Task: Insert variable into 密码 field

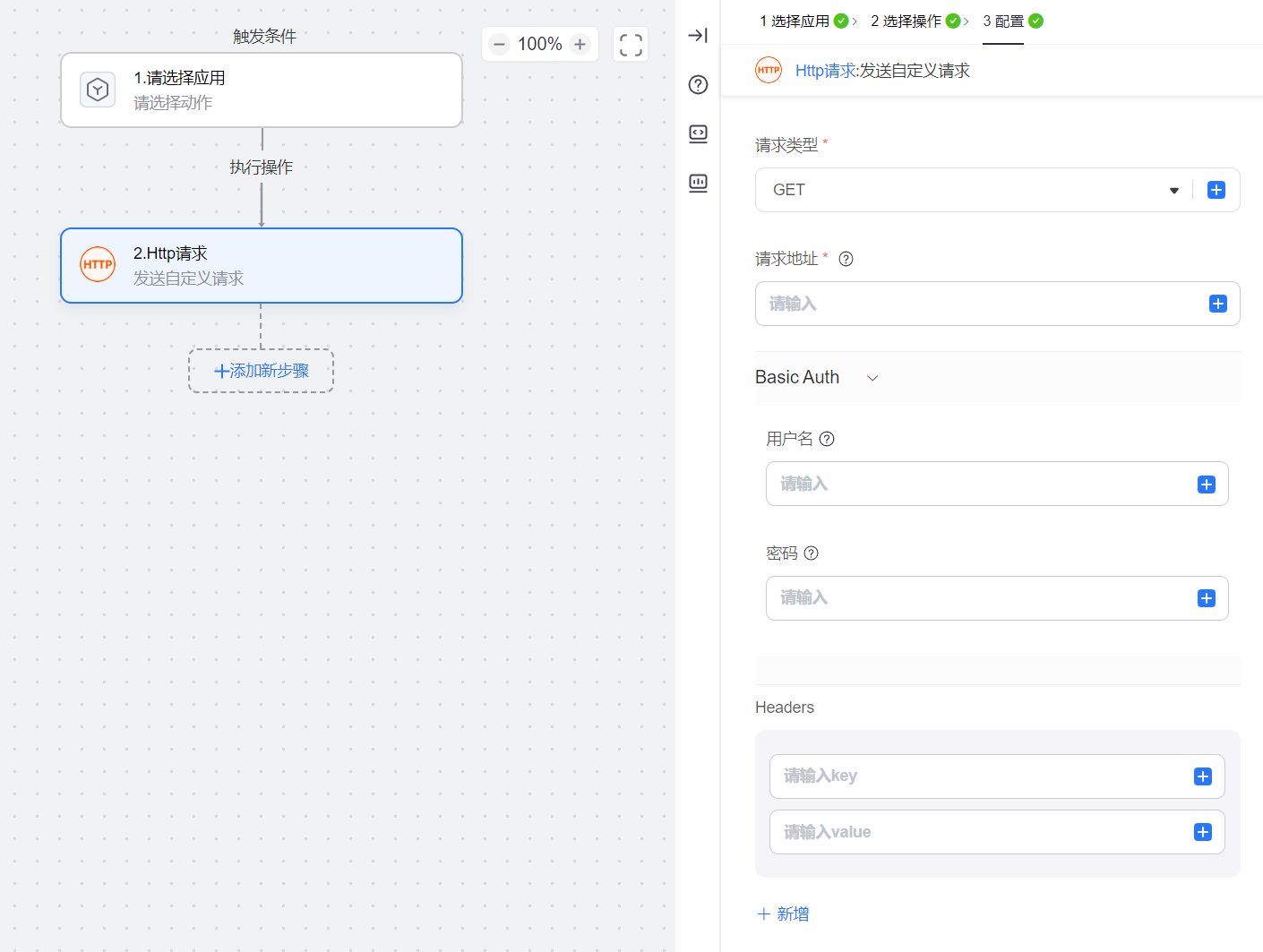Action: point(1207,598)
